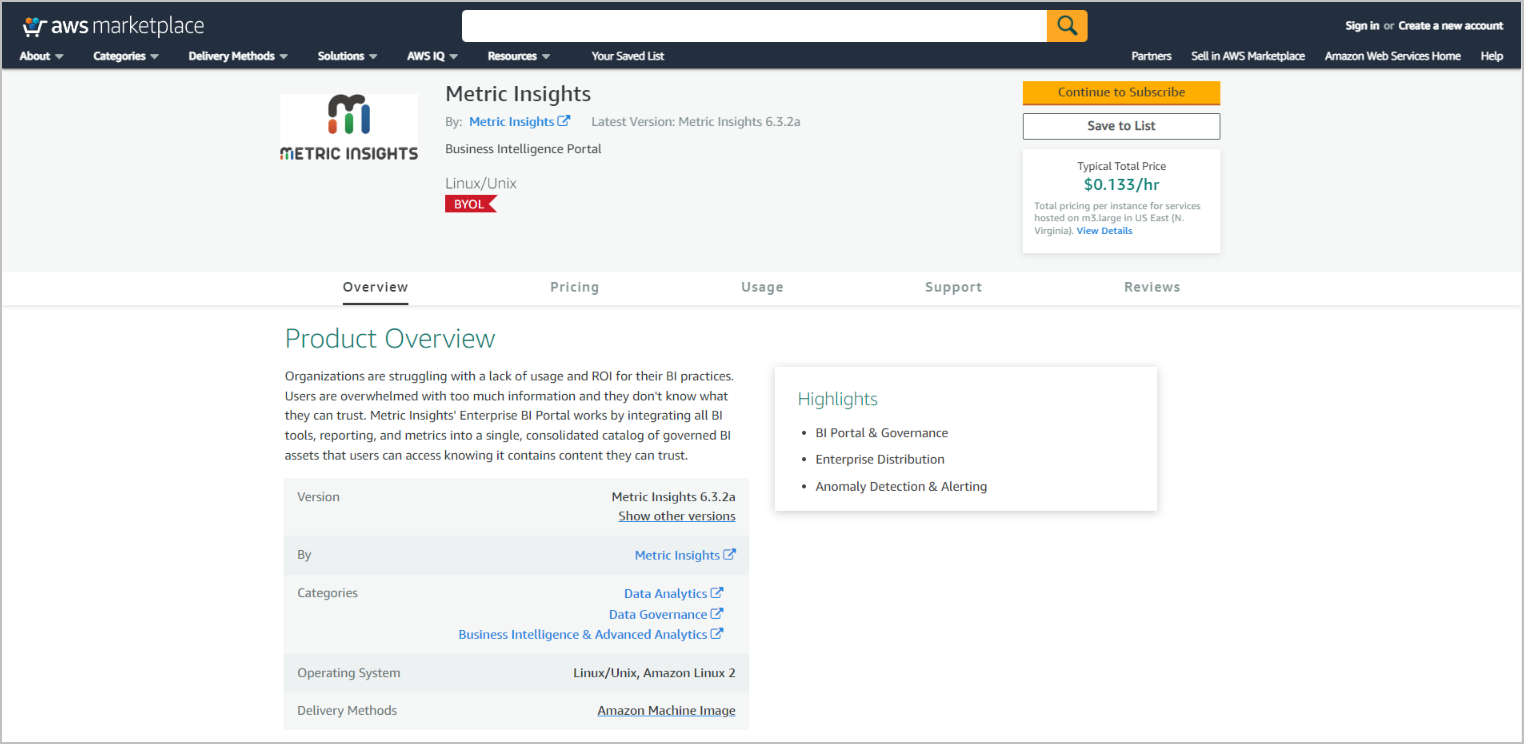Click the Highlights heading

tap(838, 399)
